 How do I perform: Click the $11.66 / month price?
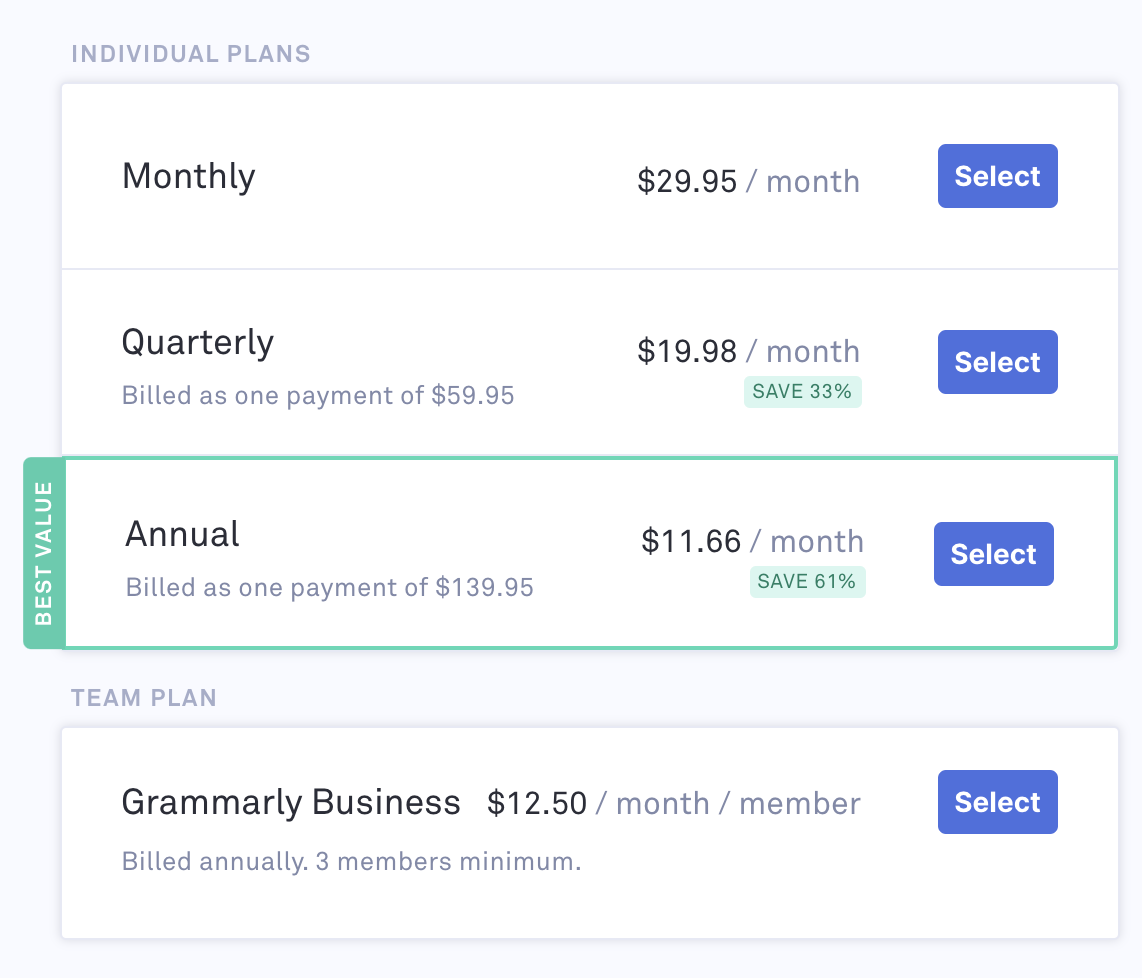(752, 542)
